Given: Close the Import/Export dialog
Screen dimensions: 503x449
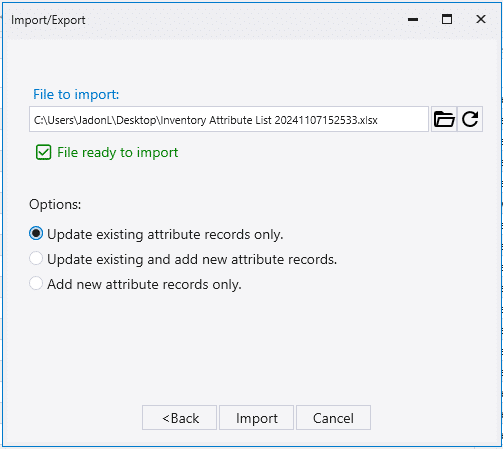Looking at the screenshot, I should [481, 20].
